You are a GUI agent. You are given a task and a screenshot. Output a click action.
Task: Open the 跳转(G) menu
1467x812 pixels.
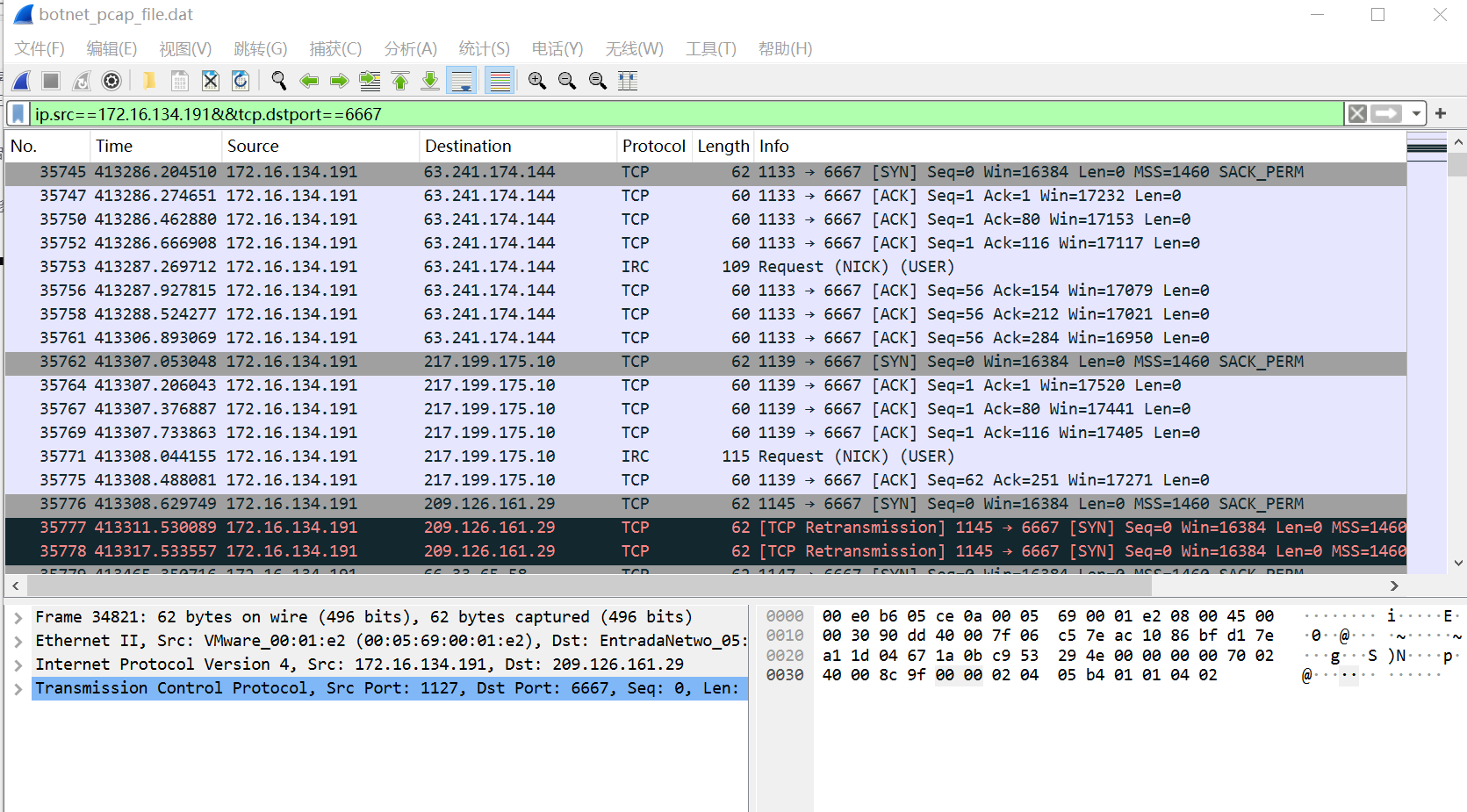point(261,49)
